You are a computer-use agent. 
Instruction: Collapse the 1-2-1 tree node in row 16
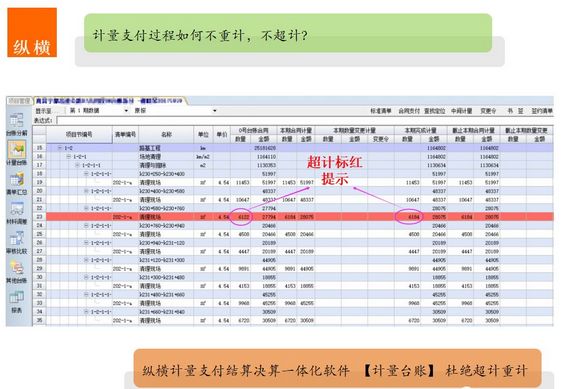(x=69, y=157)
